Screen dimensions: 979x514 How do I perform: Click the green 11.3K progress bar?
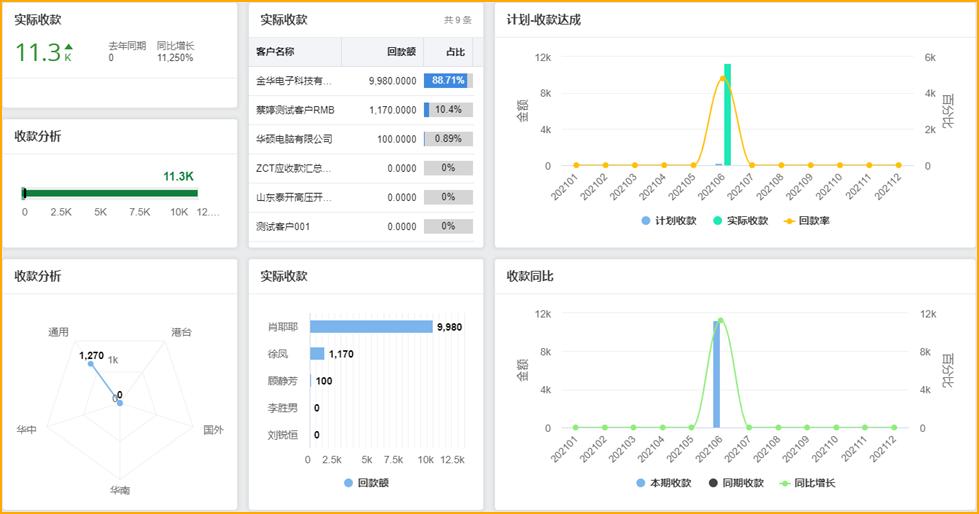click(110, 193)
